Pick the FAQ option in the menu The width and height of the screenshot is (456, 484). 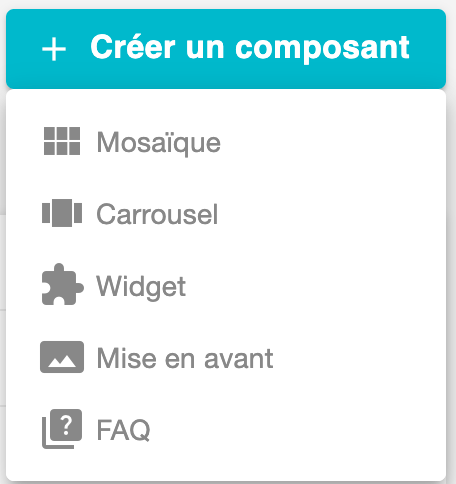(226, 430)
